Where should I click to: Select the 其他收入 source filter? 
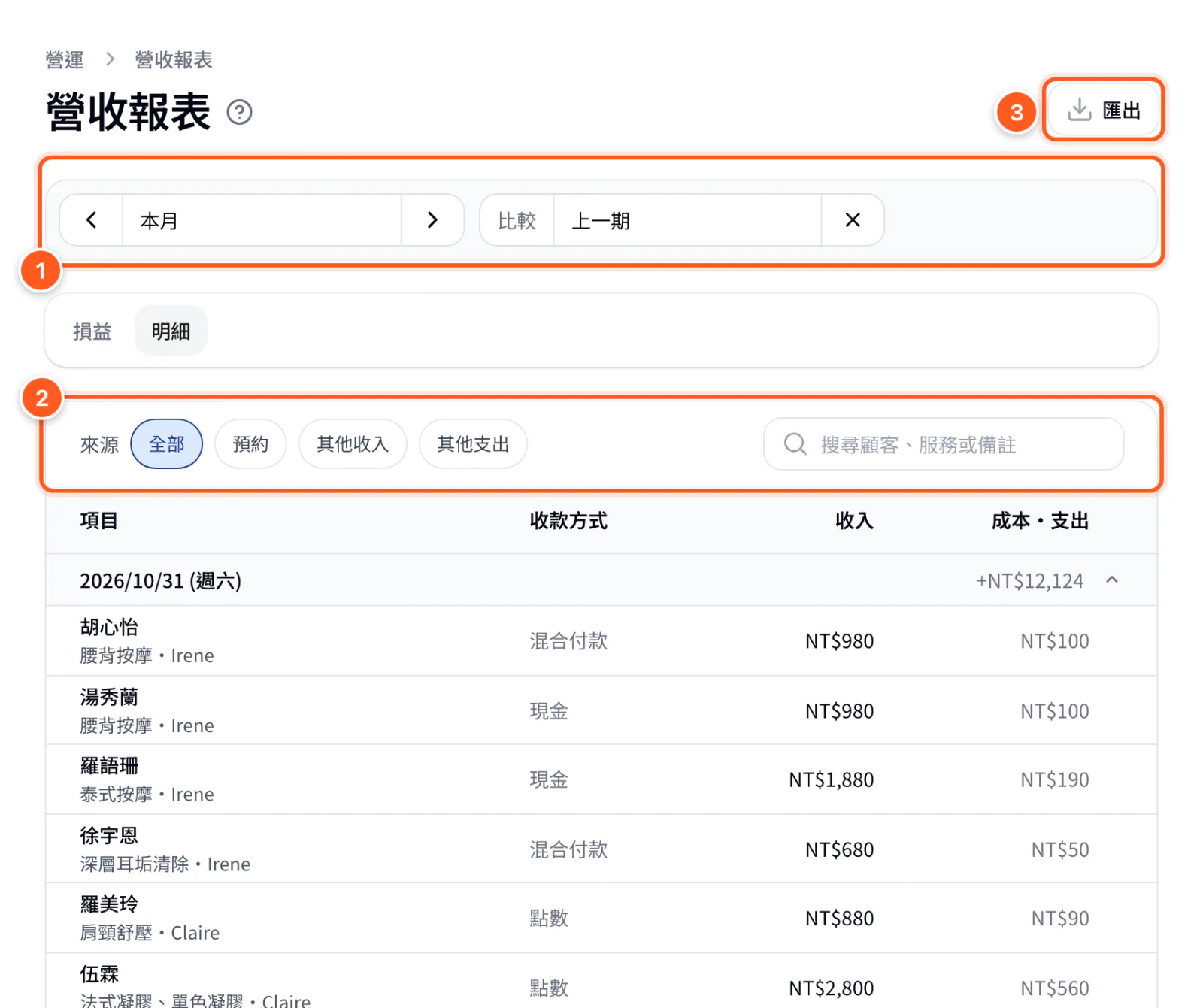click(x=353, y=444)
